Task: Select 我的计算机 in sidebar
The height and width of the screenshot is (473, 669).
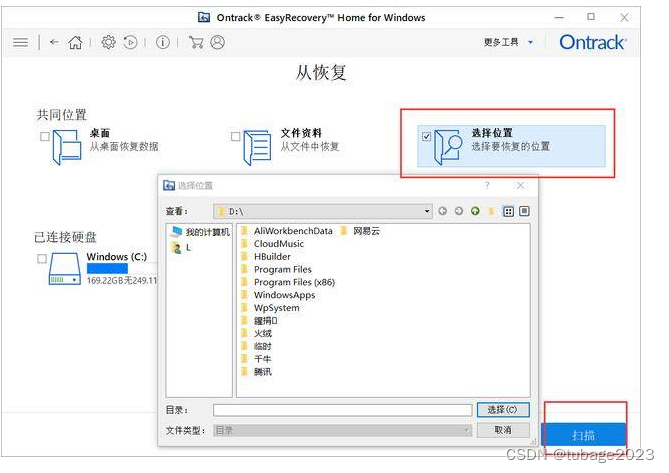Action: coord(200,232)
